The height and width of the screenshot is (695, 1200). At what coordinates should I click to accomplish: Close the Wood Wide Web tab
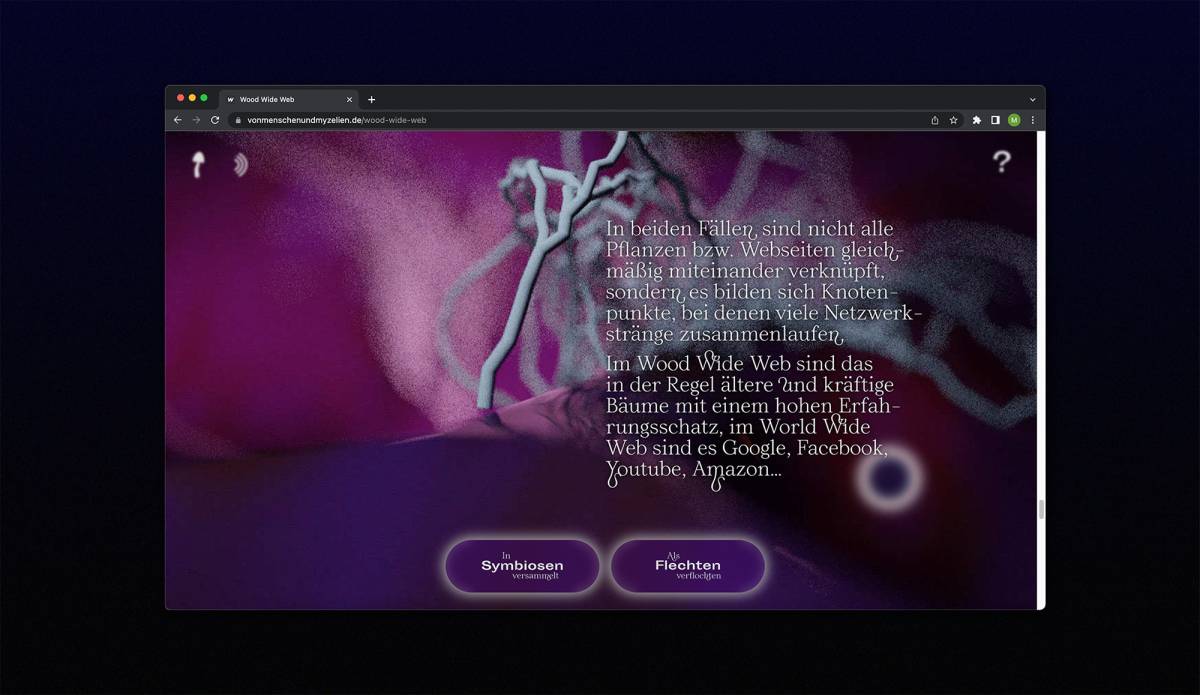tap(349, 100)
